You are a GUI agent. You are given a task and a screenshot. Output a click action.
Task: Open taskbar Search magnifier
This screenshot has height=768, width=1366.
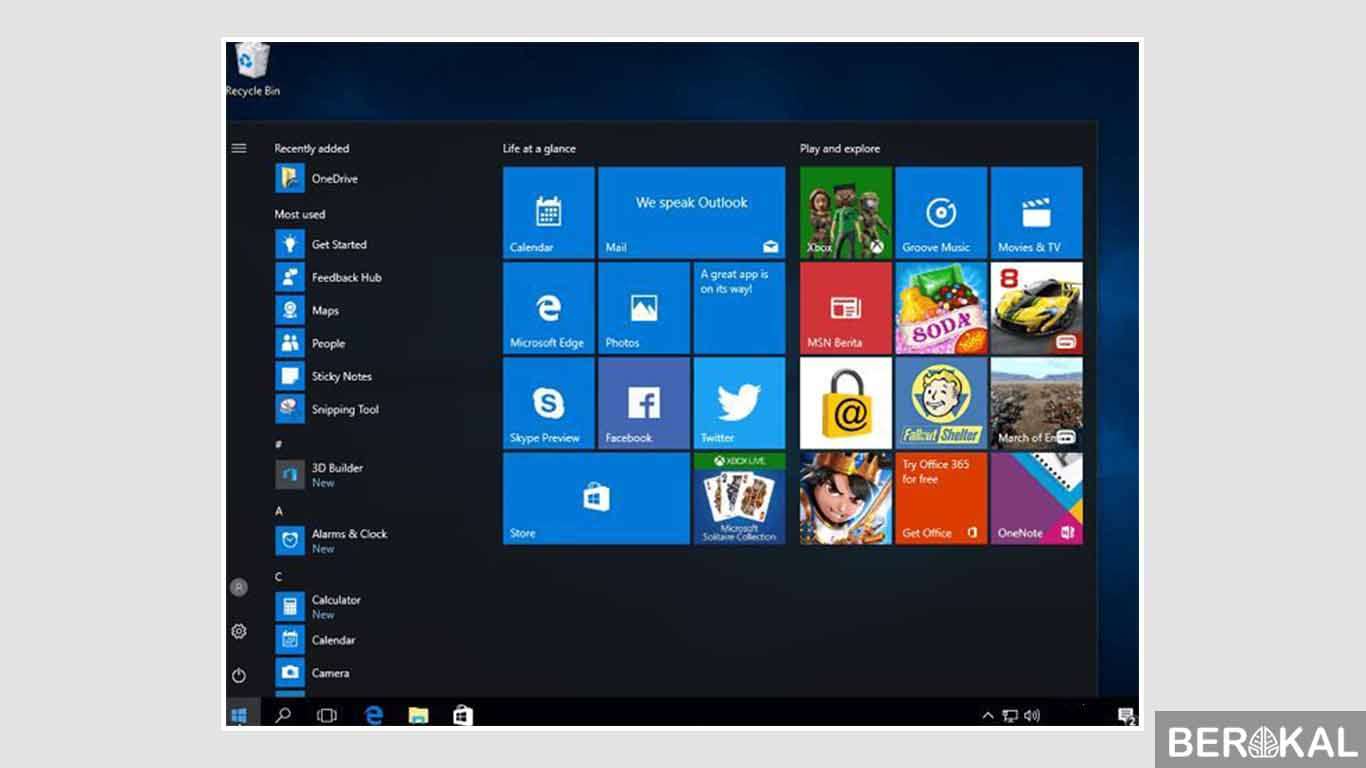tap(283, 714)
